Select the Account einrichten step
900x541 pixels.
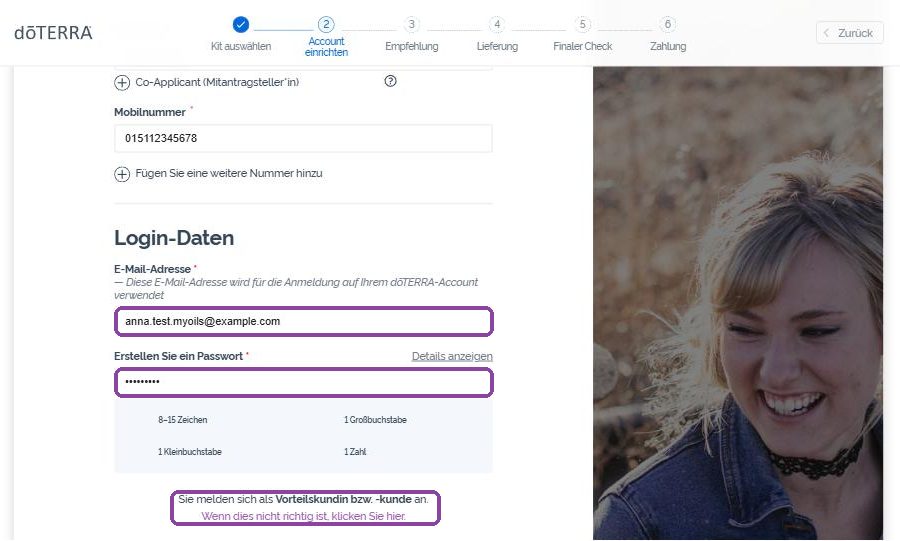point(326,46)
